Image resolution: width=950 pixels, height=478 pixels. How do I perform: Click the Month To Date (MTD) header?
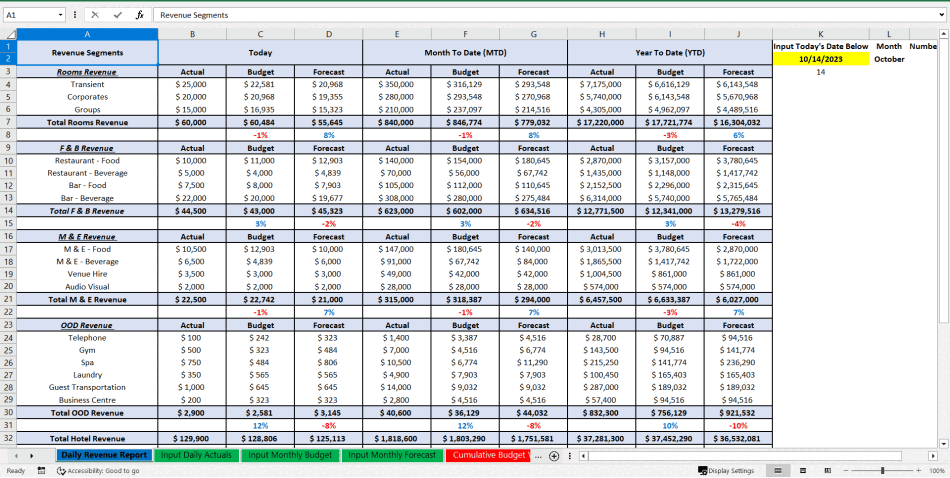click(465, 53)
